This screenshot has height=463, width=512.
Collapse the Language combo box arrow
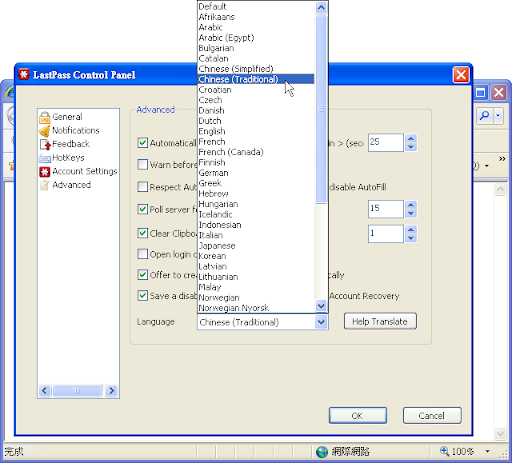pos(321,322)
